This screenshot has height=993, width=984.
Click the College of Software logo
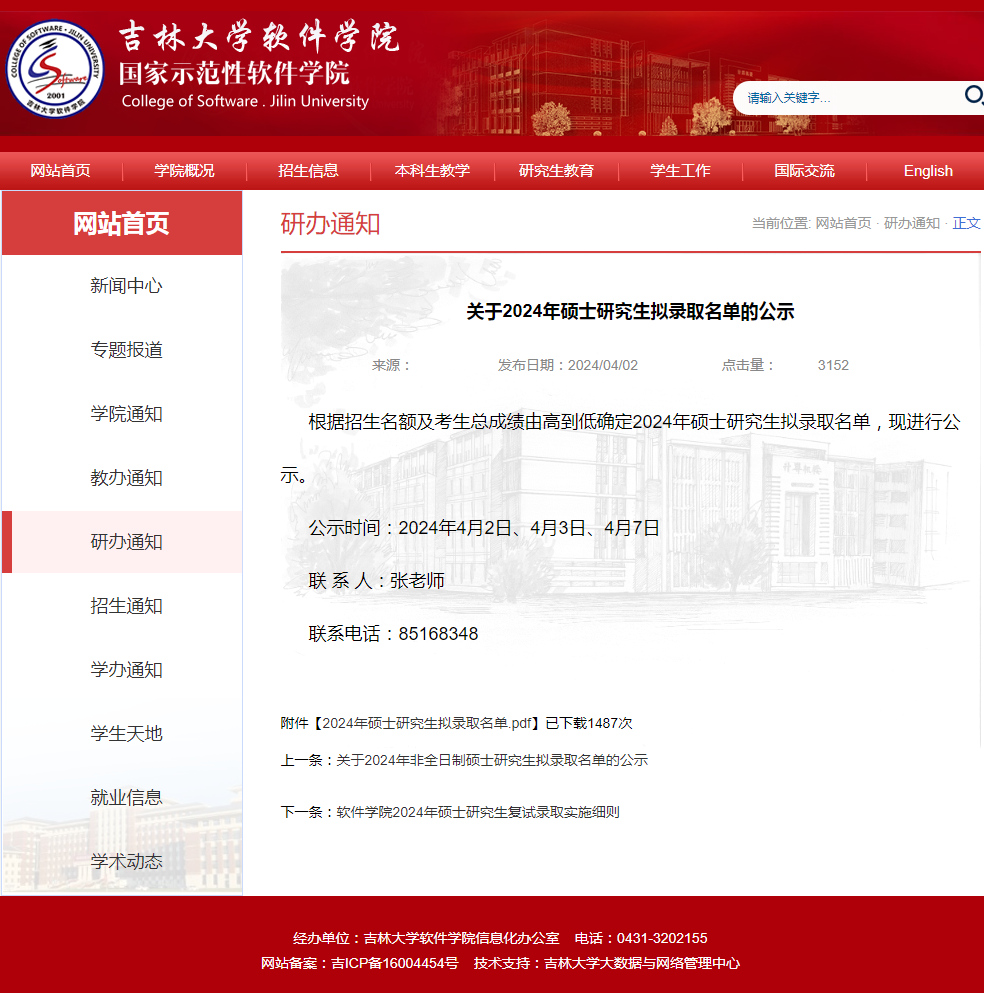click(54, 68)
